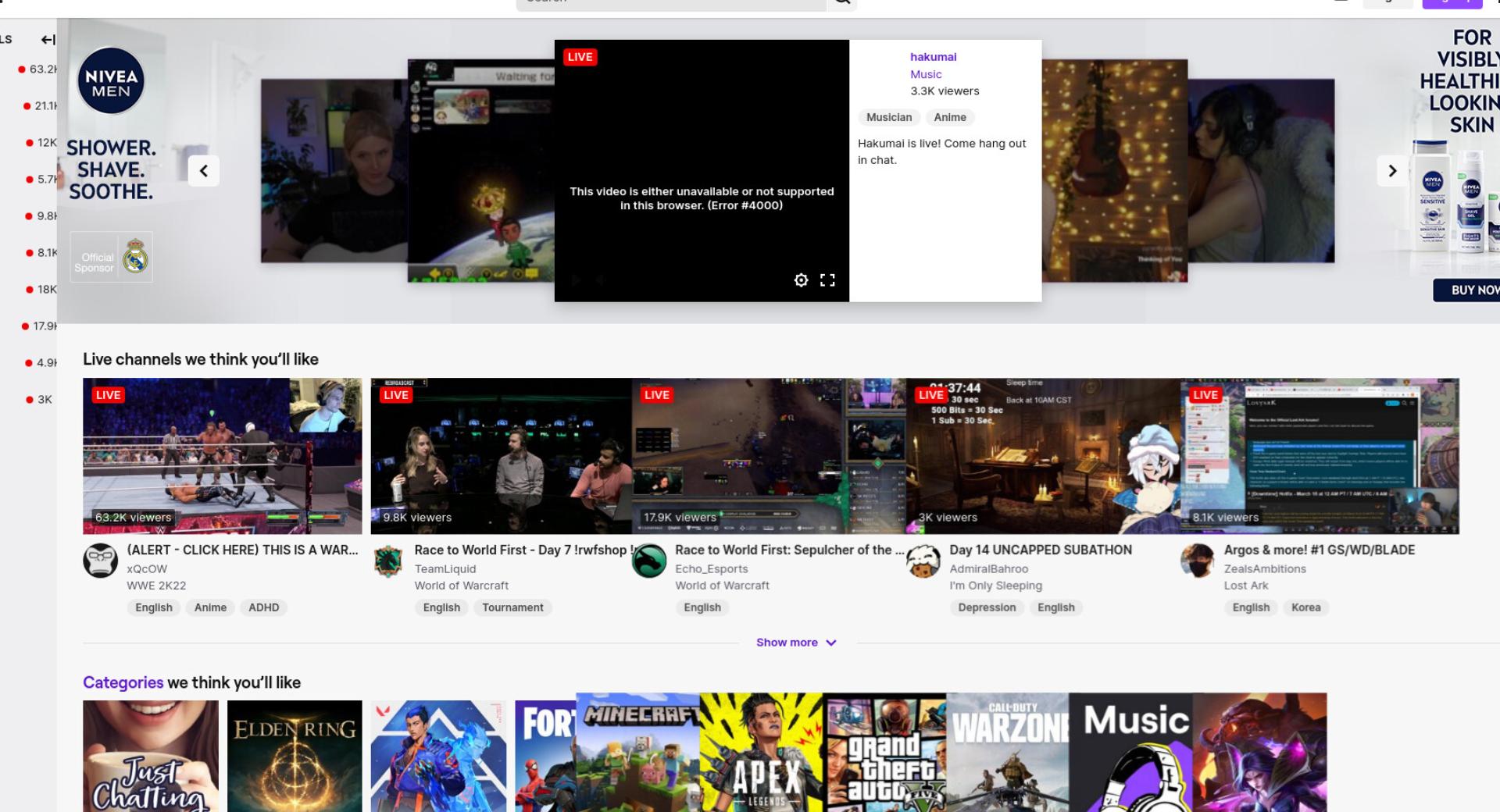Open TeamLiquid Race to World First thumbnail

tap(501, 456)
